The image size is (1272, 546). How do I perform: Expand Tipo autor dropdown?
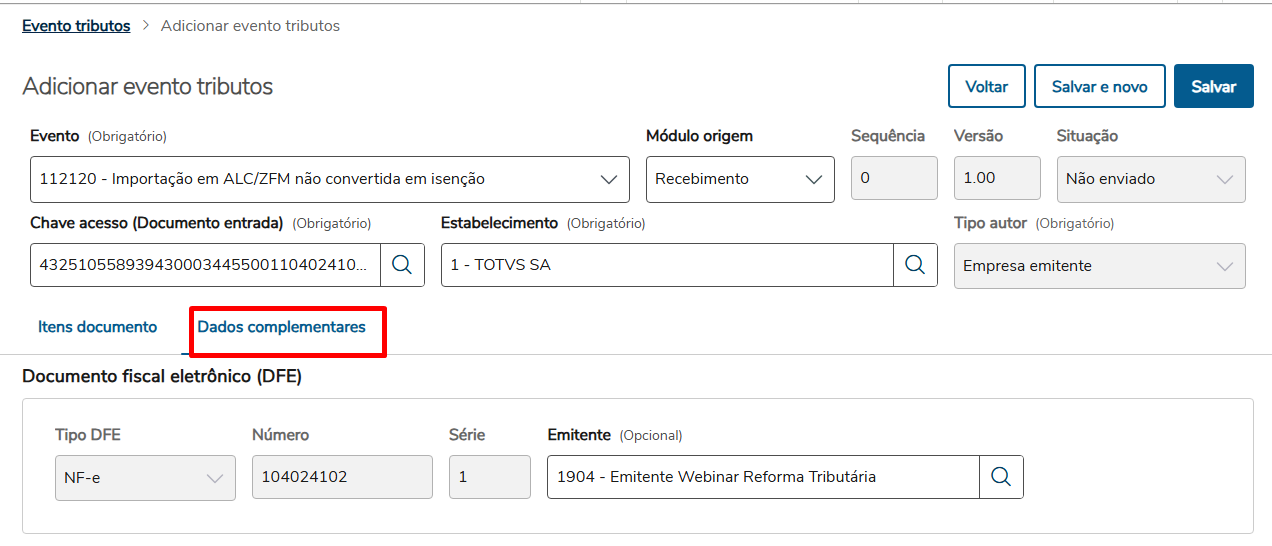[1224, 266]
